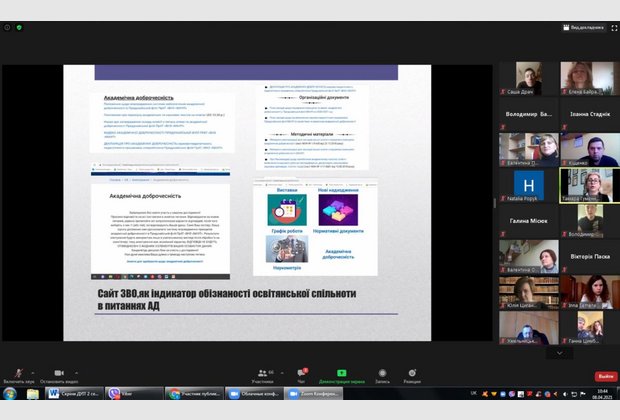Screen dimensions: 620x420
Task: Open the Chat panel
Action: pos(300,373)
